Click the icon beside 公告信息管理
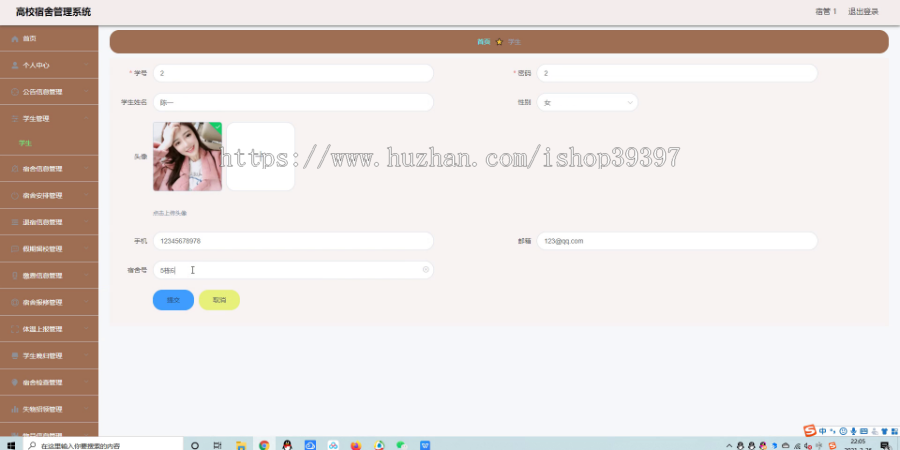The height and width of the screenshot is (450, 900). click(15, 92)
